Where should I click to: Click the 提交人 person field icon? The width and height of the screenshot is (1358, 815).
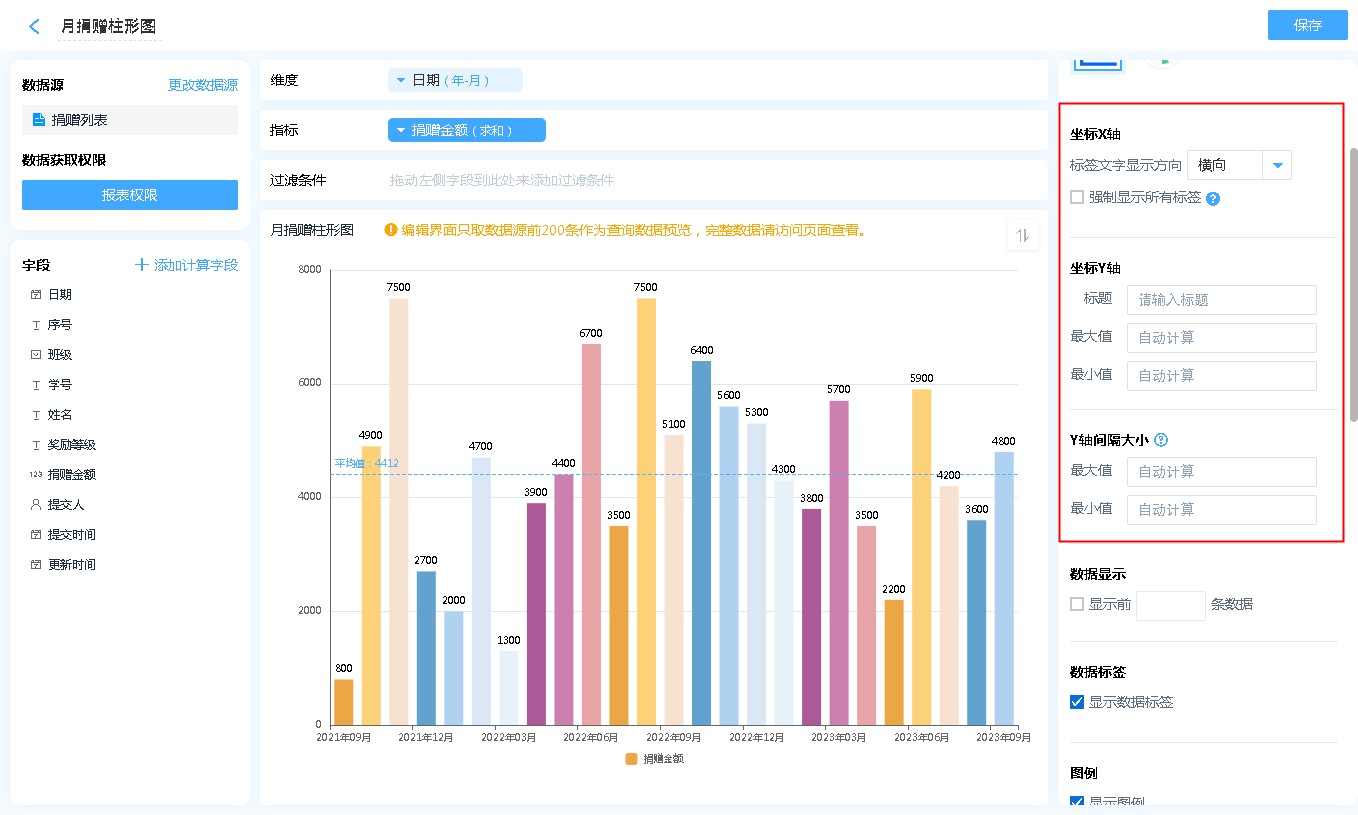pyautogui.click(x=36, y=505)
